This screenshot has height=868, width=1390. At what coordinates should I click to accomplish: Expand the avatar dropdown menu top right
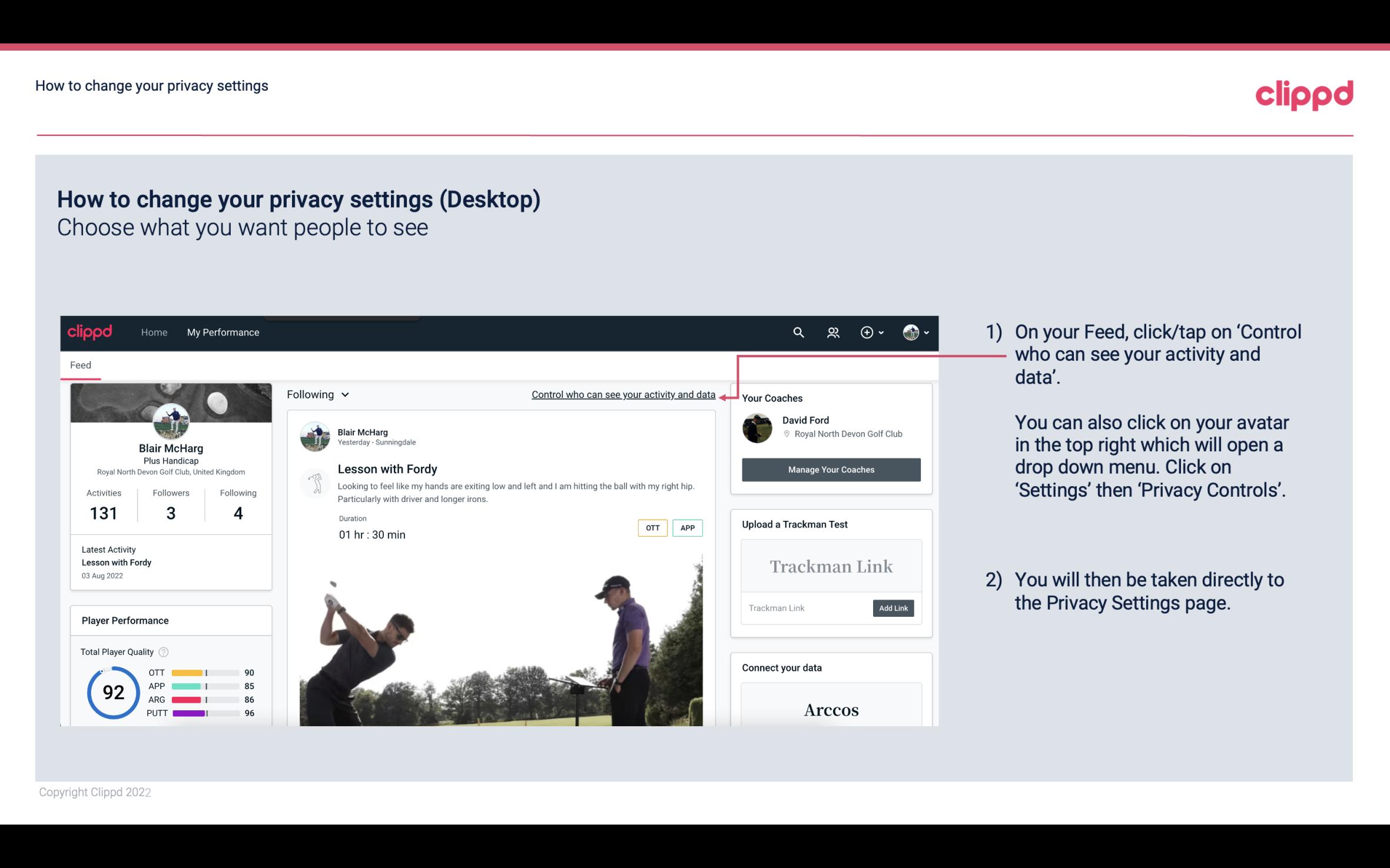[916, 332]
